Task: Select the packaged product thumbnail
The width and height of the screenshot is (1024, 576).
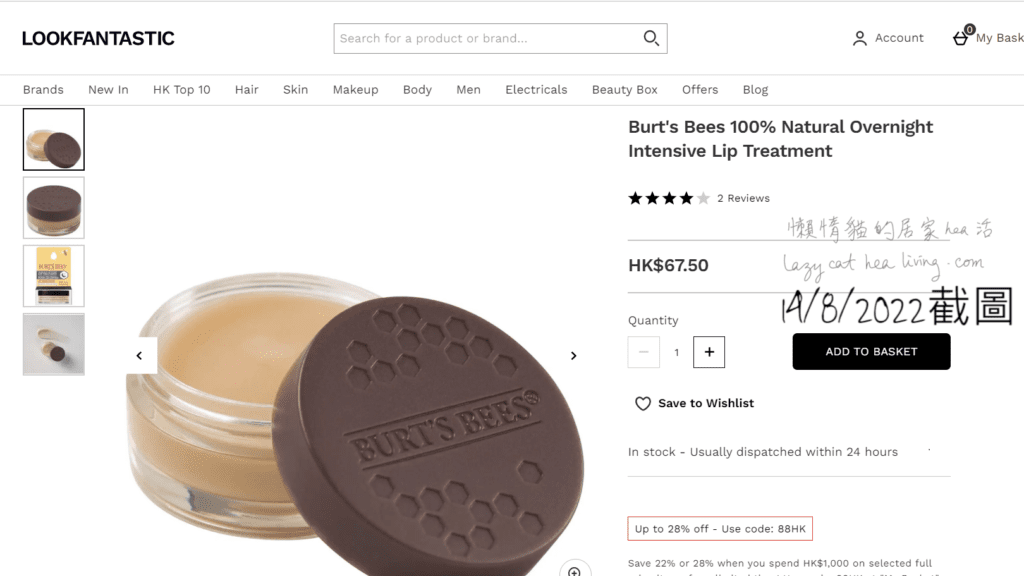Action: (x=54, y=276)
